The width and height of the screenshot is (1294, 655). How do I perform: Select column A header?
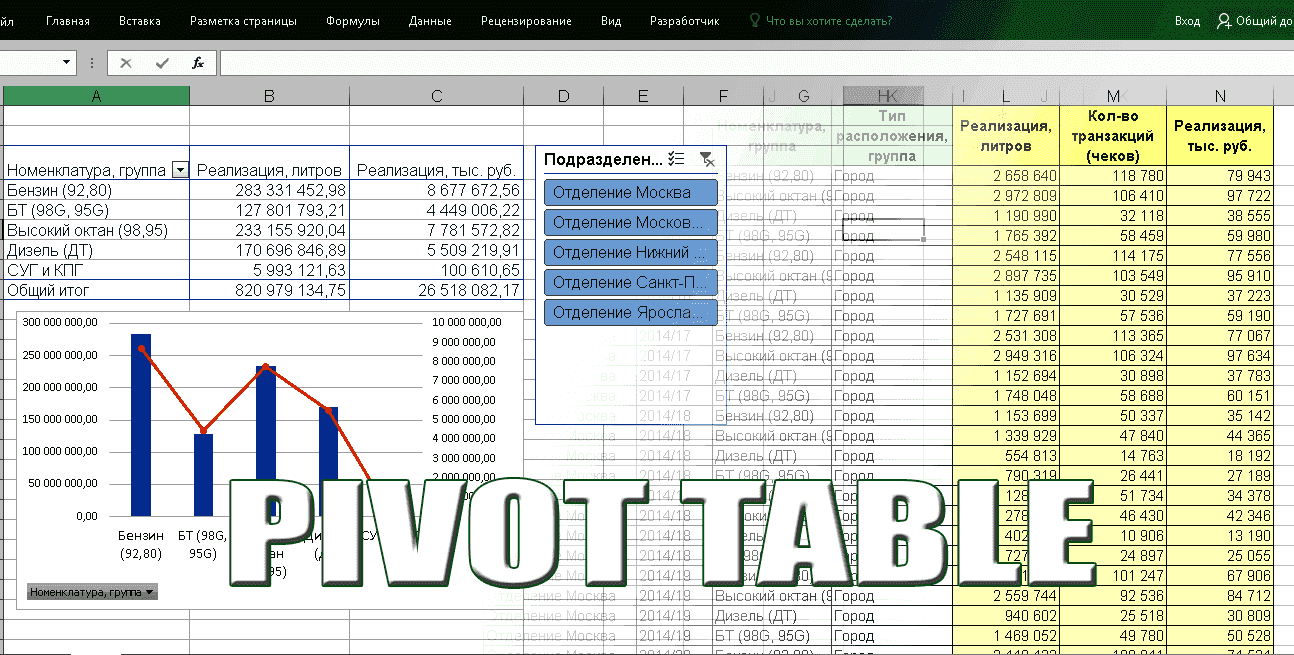coord(96,96)
